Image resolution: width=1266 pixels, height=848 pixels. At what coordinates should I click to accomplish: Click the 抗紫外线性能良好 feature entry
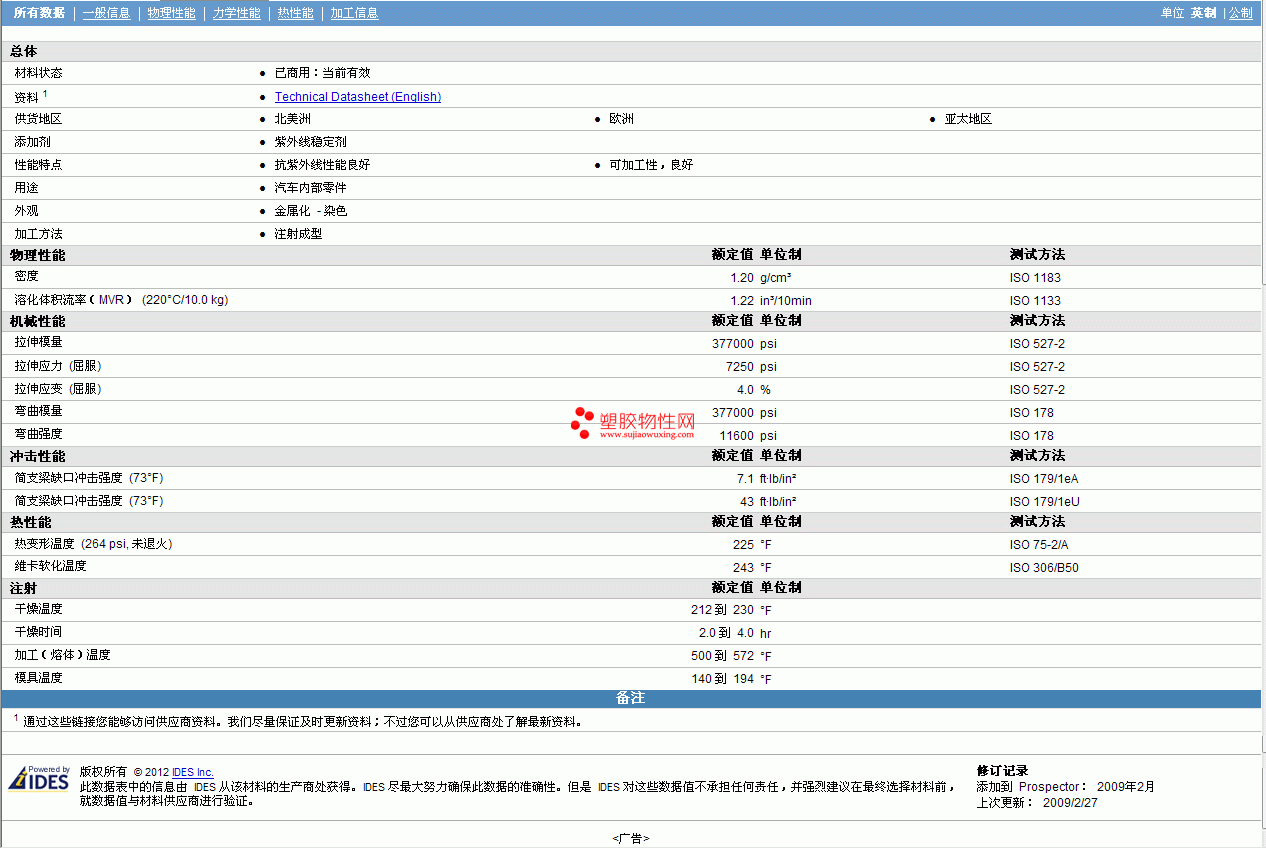pos(322,165)
